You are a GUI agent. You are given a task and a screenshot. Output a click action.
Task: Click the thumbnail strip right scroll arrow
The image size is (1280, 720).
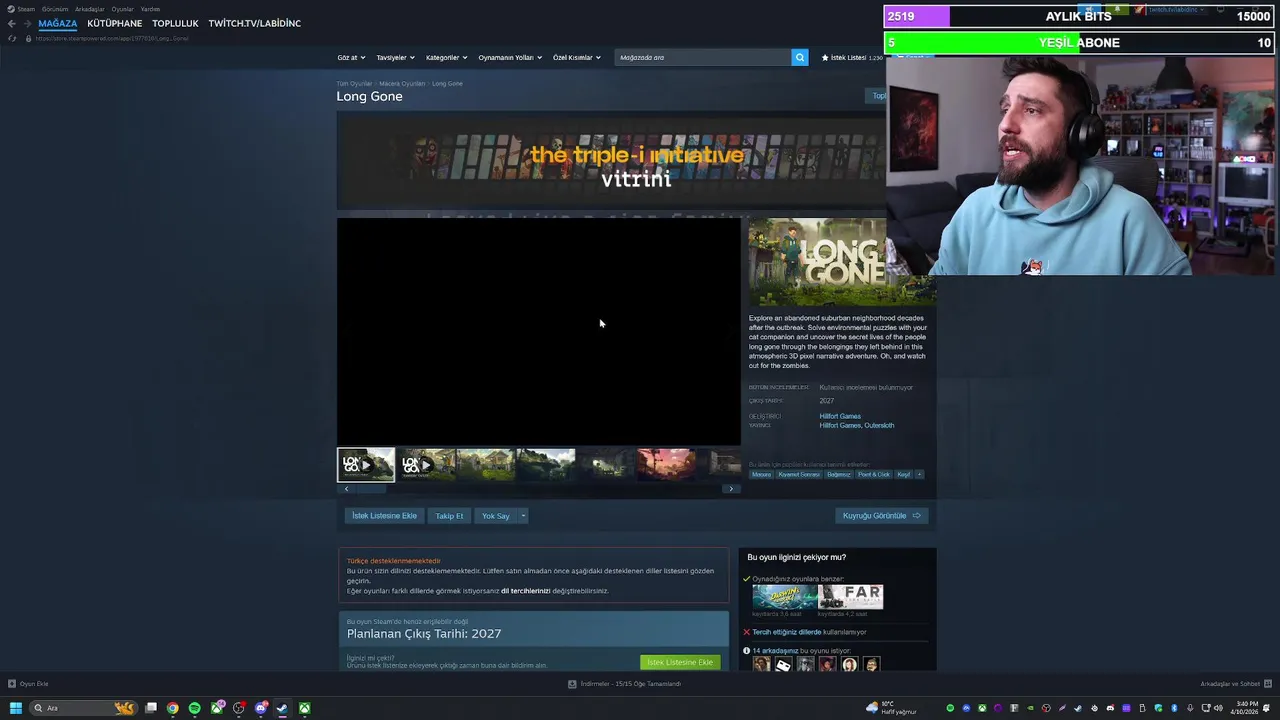[x=731, y=489]
